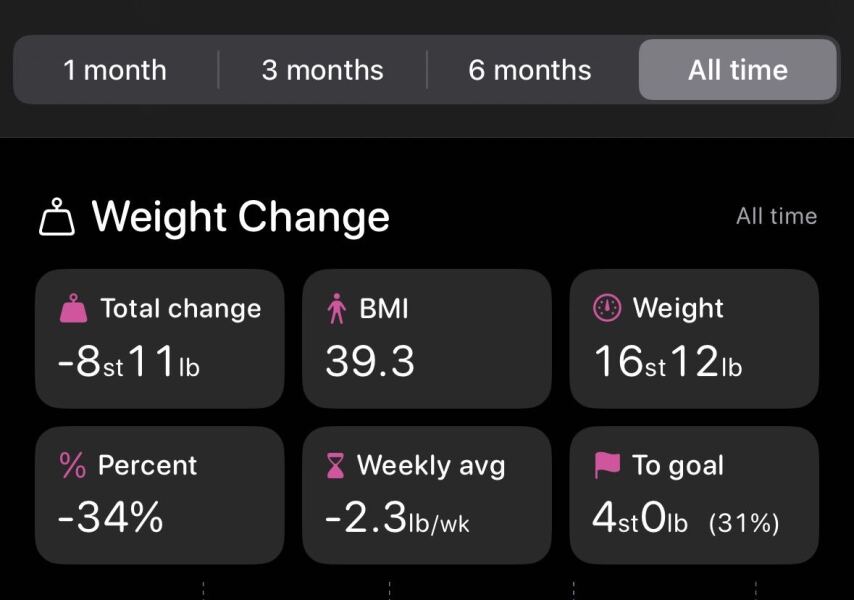
Task: Click the small All time label at right
Action: coord(776,216)
